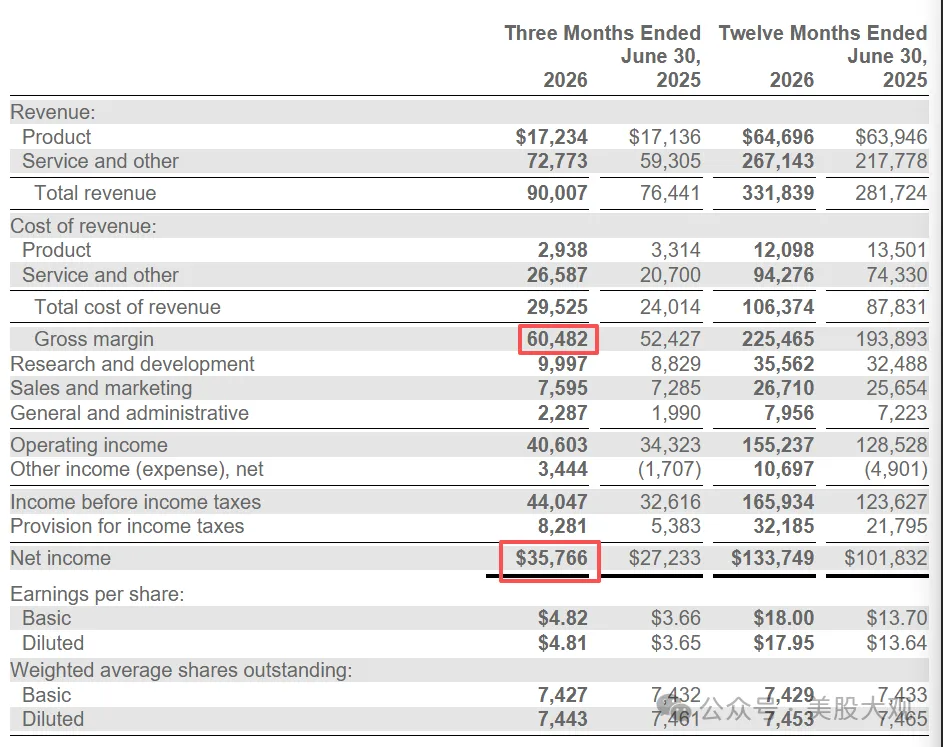943x747 pixels.
Task: Click the Other income (expense), net label
Action: [x=137, y=469]
